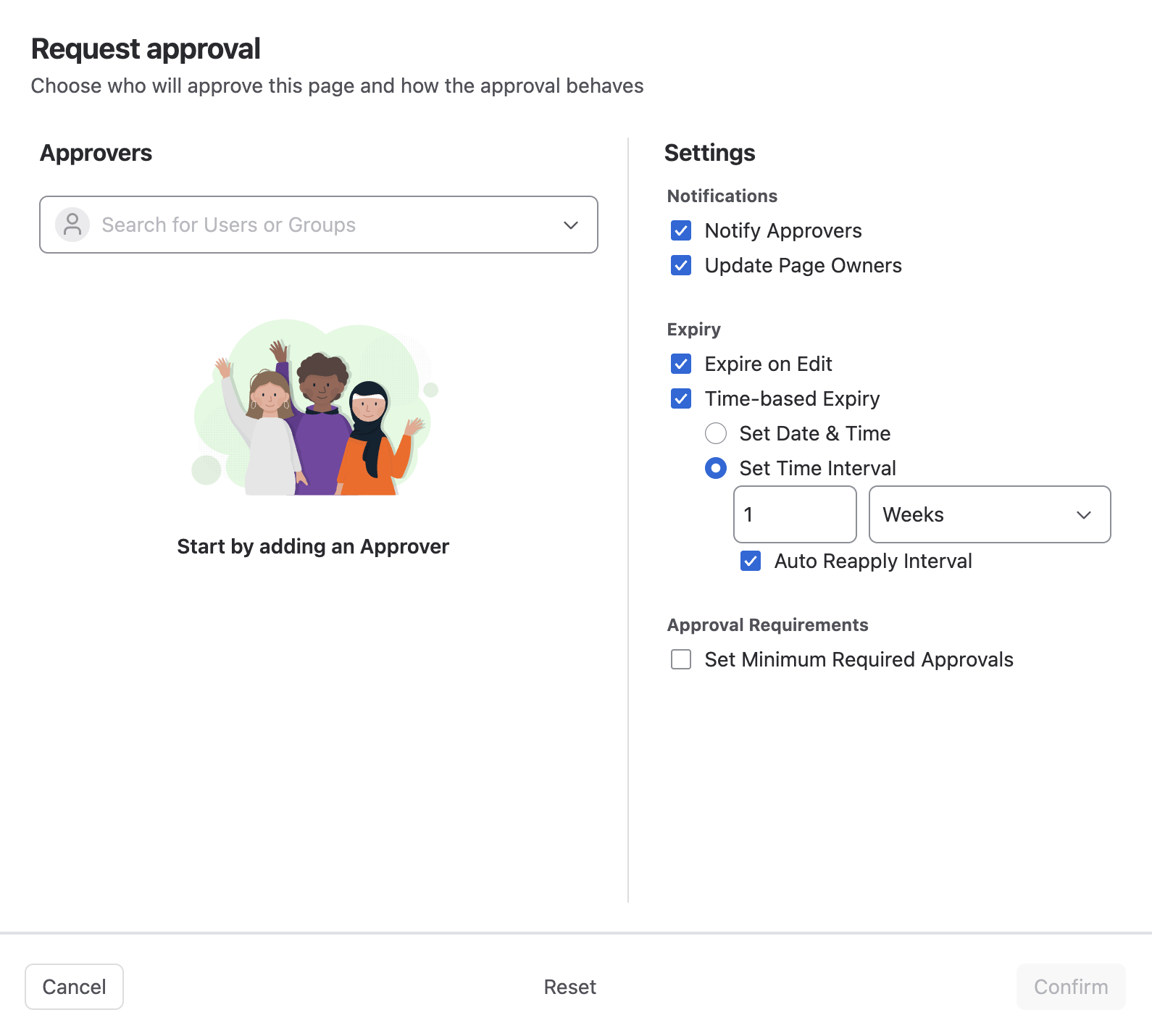This screenshot has height=1036, width=1152.
Task: Click the Reset button
Action: click(570, 987)
